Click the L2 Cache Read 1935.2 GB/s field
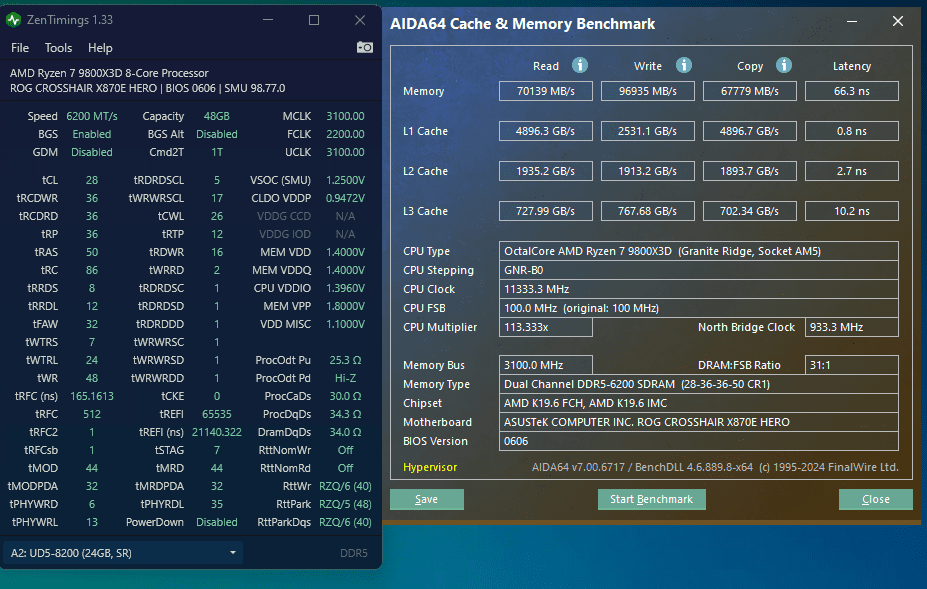The height and width of the screenshot is (589, 927). pos(546,171)
